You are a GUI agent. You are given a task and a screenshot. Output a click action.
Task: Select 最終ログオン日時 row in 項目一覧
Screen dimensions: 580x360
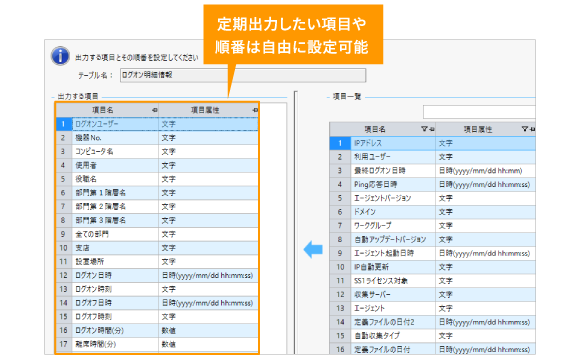pos(432,171)
